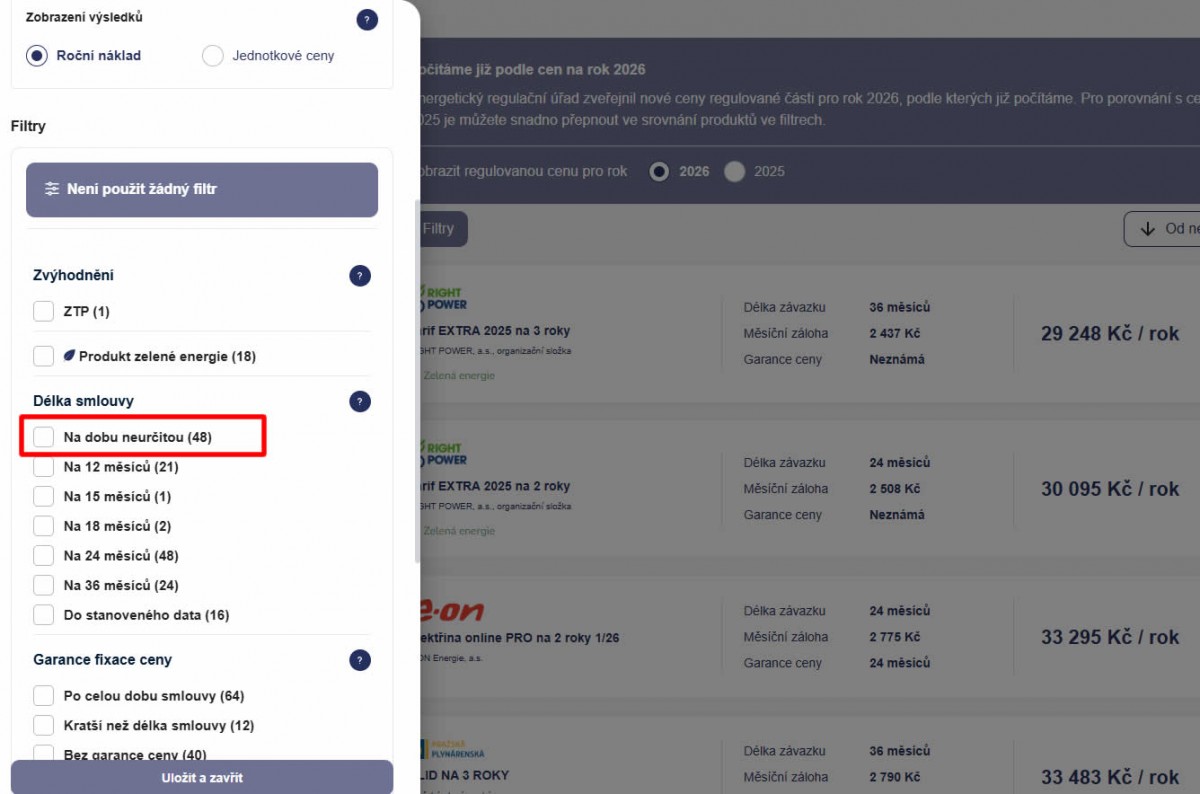Select Jednotkové ceny radio option
Viewport: 1200px width, 794px height.
pos(213,56)
